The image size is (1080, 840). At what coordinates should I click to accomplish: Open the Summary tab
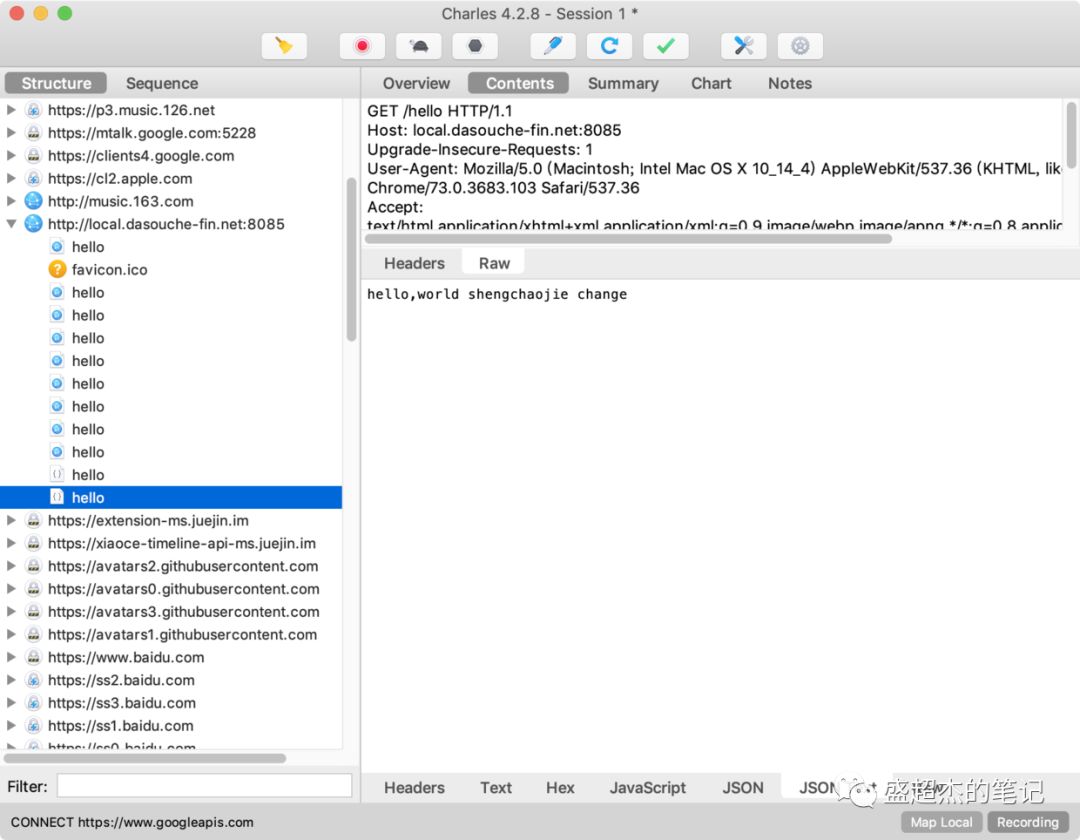pyautogui.click(x=623, y=83)
